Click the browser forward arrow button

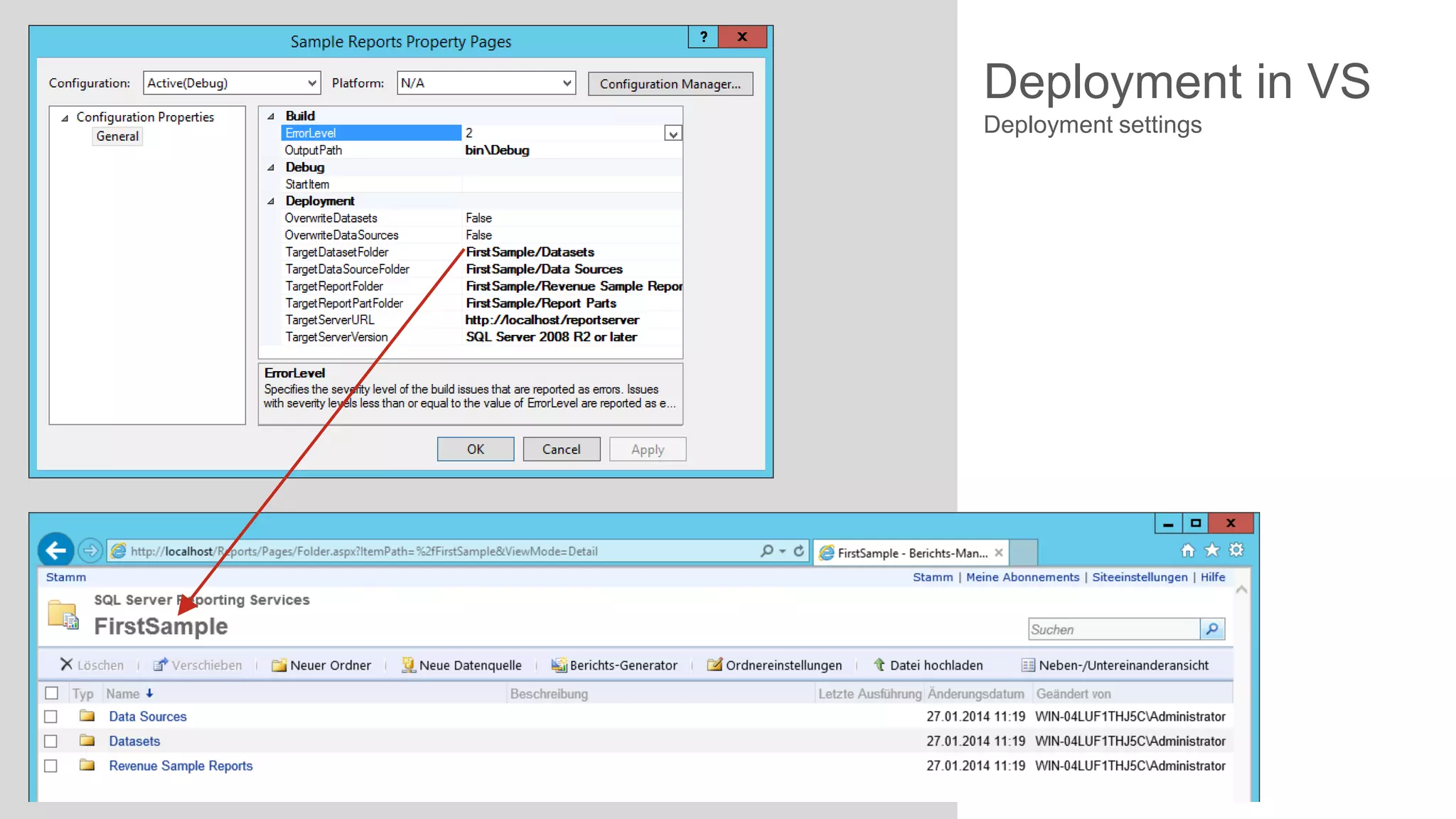click(x=90, y=550)
